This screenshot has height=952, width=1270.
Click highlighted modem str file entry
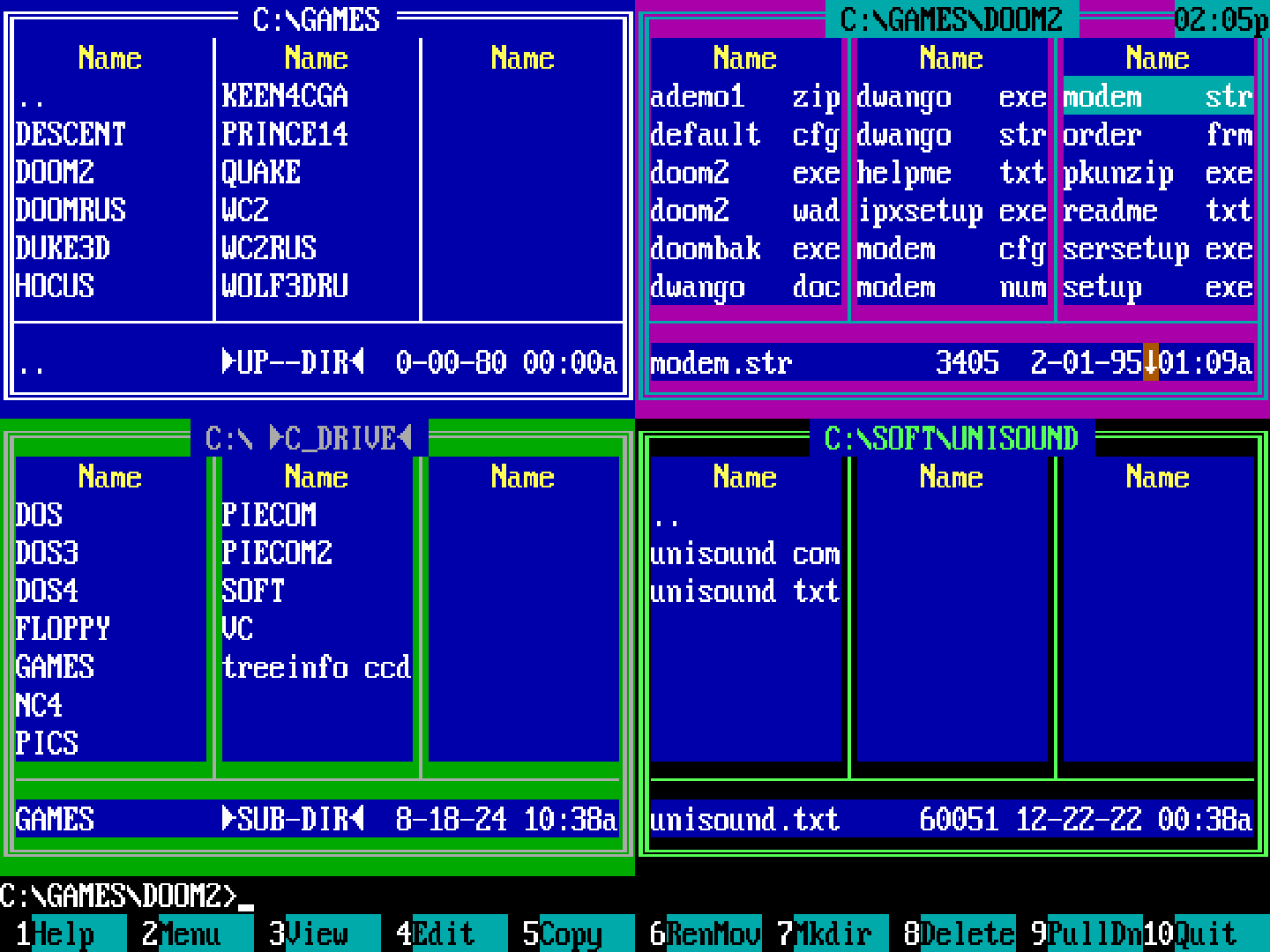click(x=1158, y=96)
